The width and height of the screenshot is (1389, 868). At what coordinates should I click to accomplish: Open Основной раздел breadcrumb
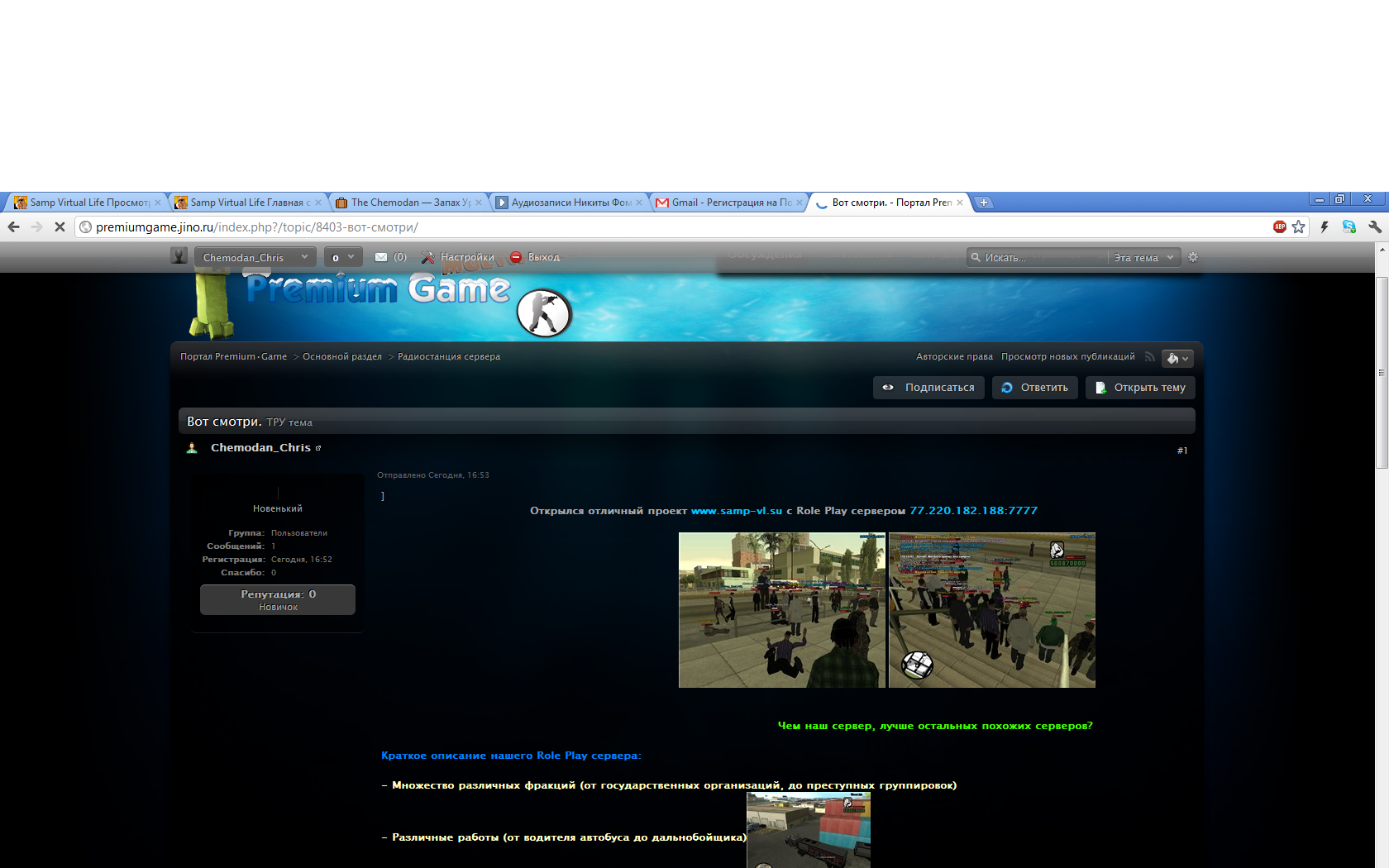pos(342,357)
